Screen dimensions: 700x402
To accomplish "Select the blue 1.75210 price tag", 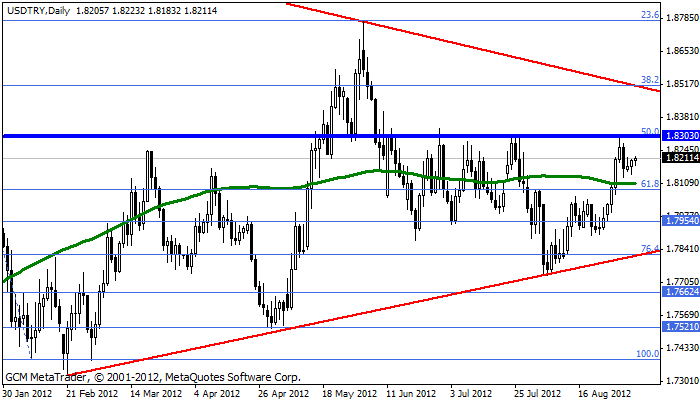I will 681,327.
